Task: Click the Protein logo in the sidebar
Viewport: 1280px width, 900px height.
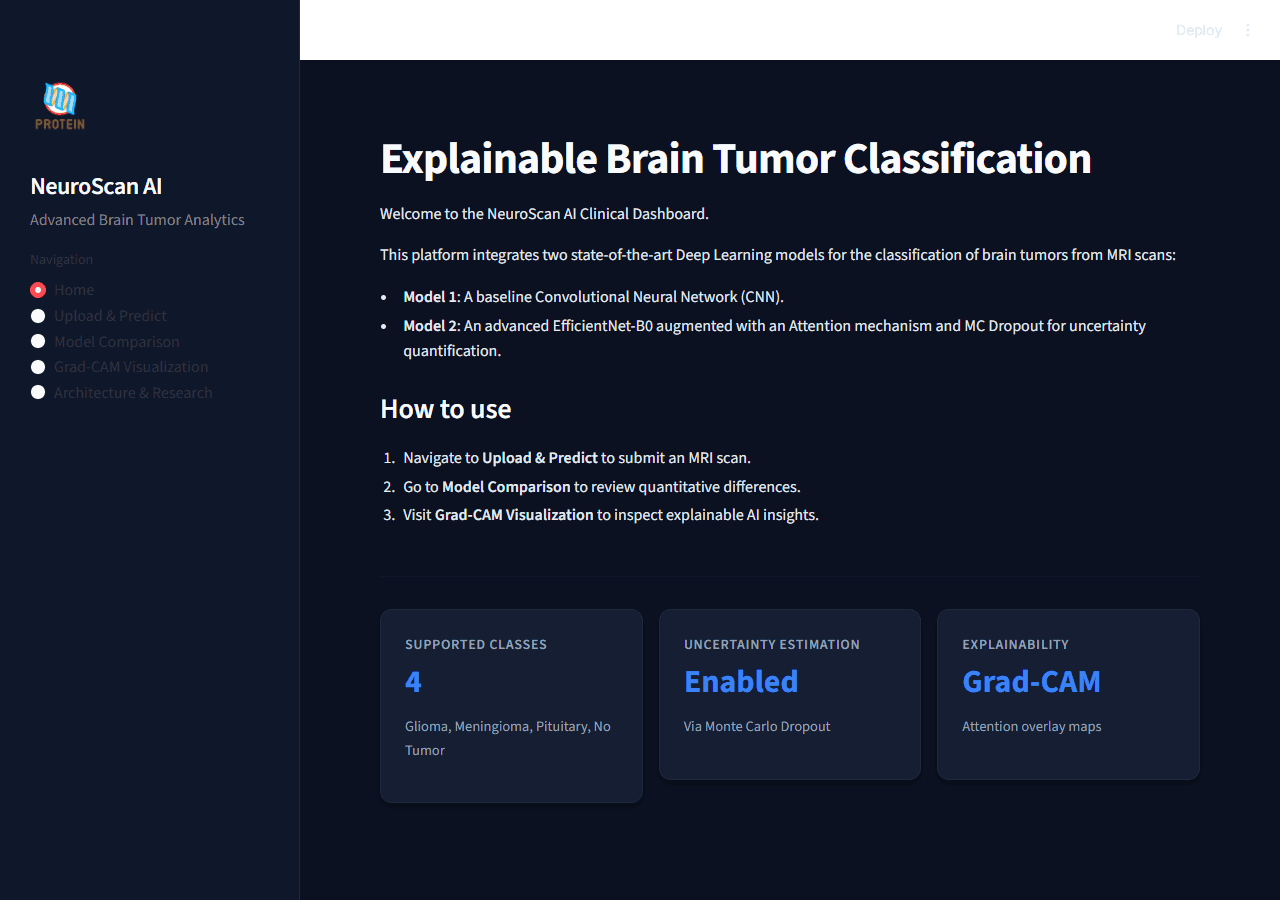Action: pyautogui.click(x=60, y=106)
